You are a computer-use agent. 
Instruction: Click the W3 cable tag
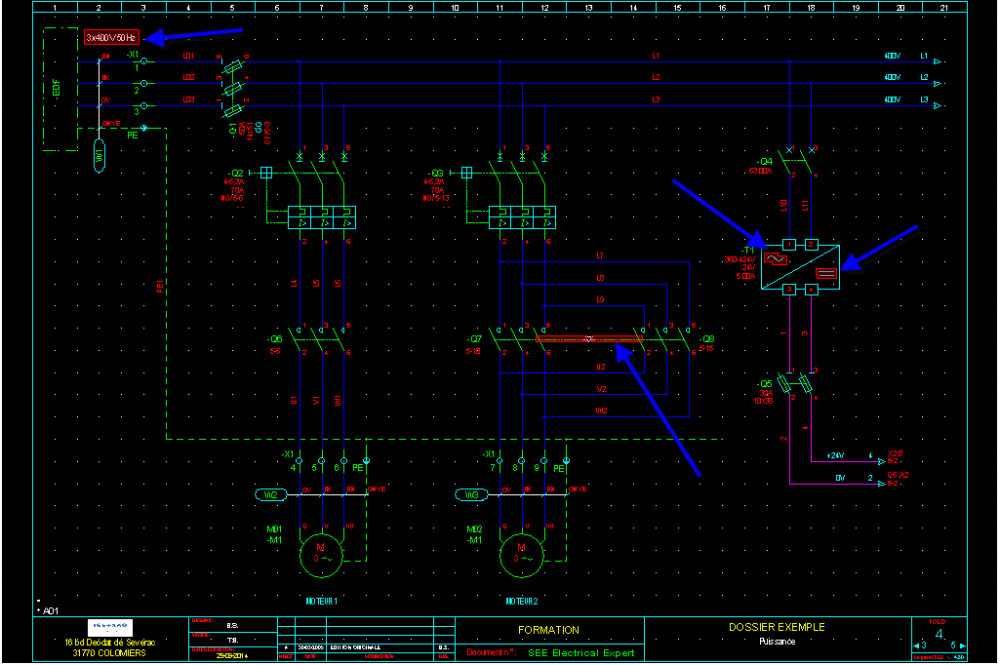pyautogui.click(x=469, y=494)
